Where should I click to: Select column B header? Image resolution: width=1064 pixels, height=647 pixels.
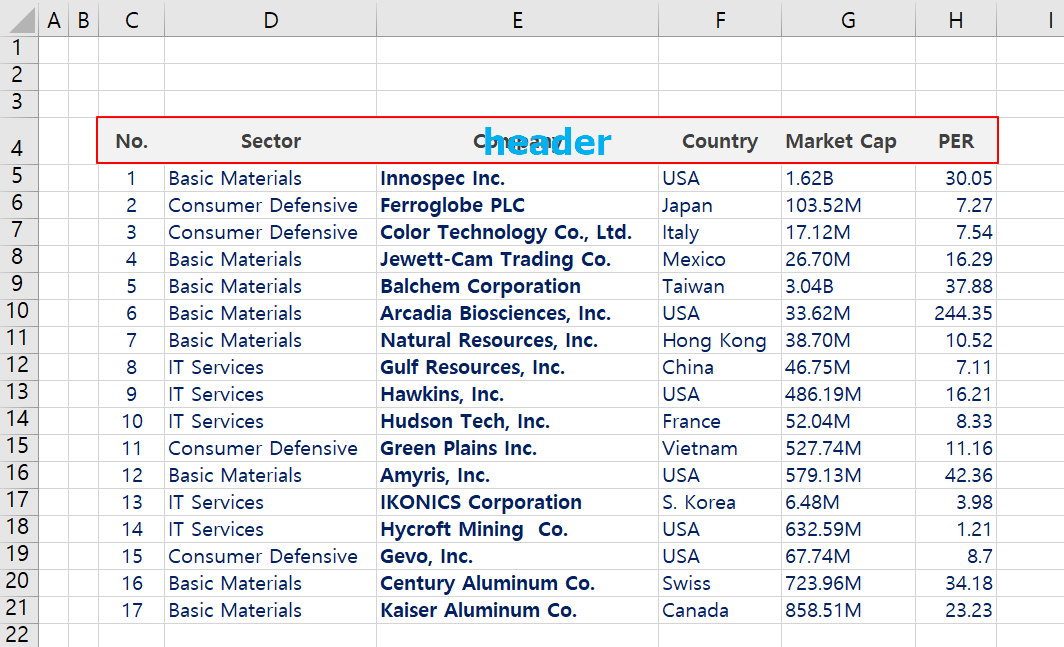[x=83, y=19]
